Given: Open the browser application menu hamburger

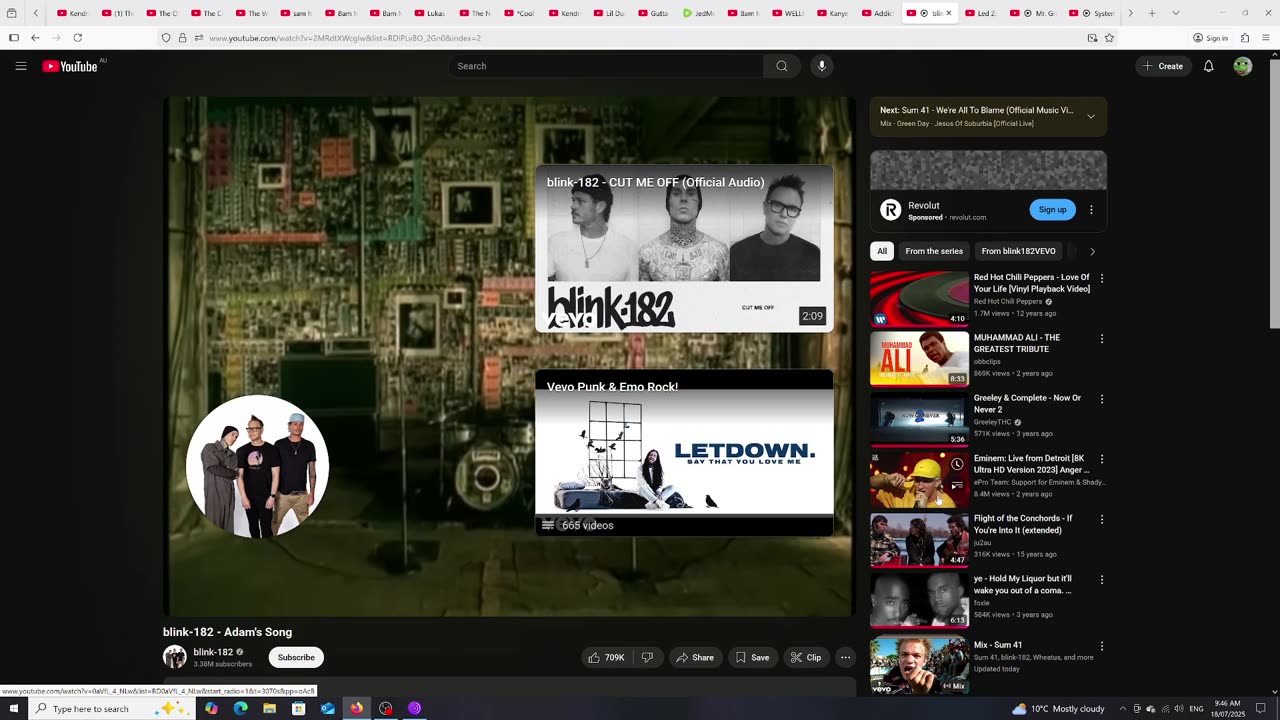Looking at the screenshot, I should [1267, 38].
